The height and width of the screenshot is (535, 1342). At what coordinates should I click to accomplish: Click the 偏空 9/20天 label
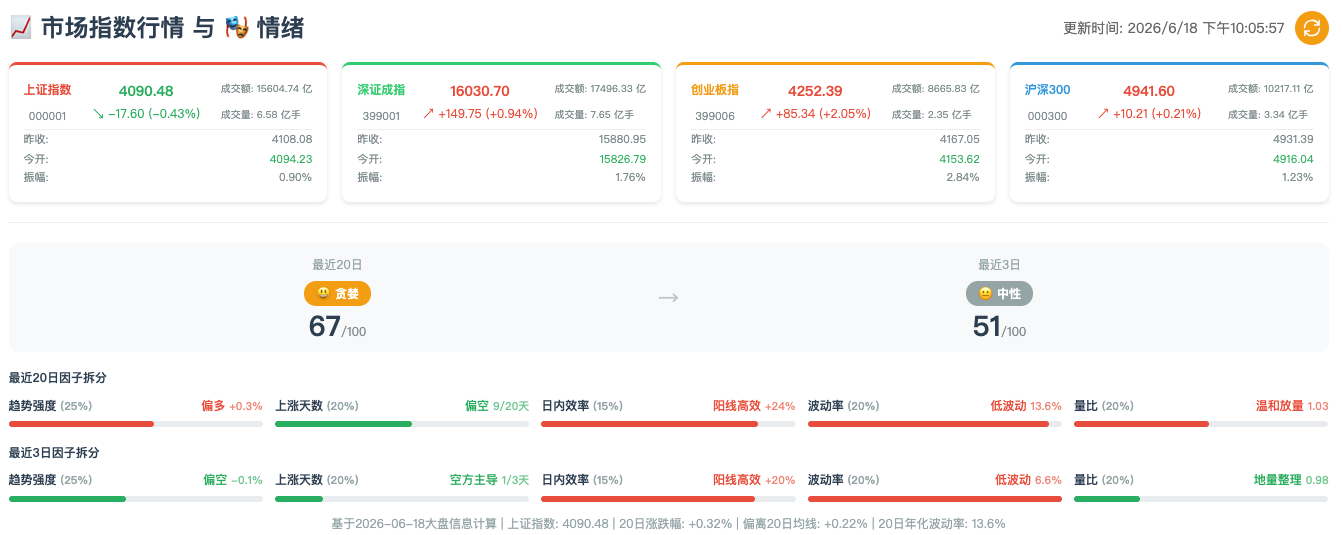tap(497, 406)
